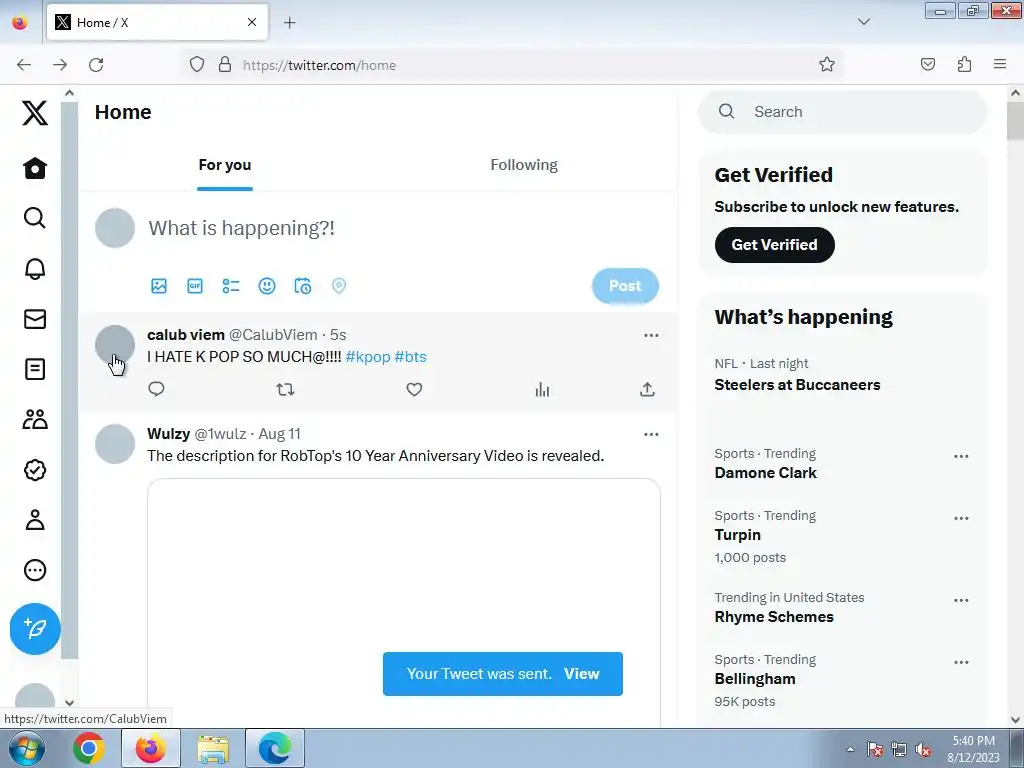Open Microsoft Edge from taskbar

tap(274, 748)
